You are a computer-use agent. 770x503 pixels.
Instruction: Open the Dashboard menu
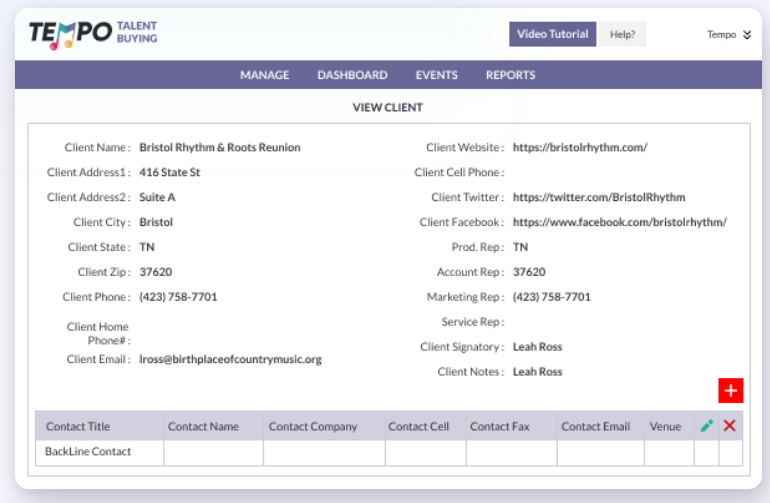(x=352, y=75)
